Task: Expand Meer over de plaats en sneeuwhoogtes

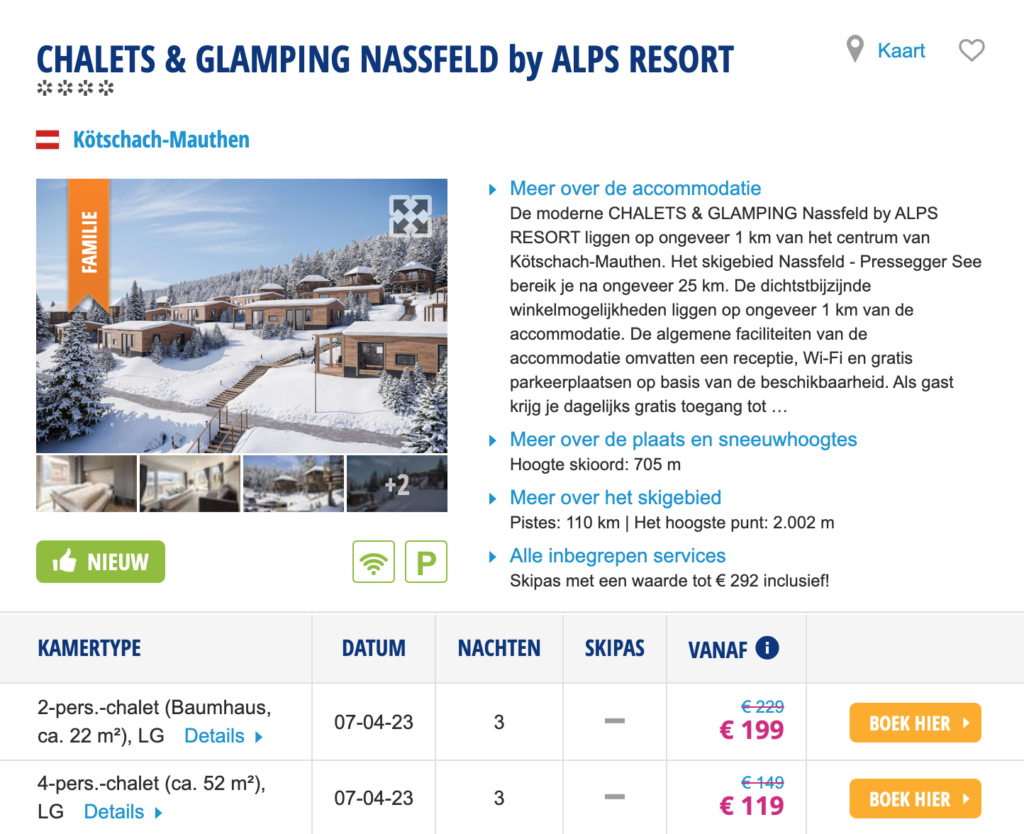Action: 683,440
